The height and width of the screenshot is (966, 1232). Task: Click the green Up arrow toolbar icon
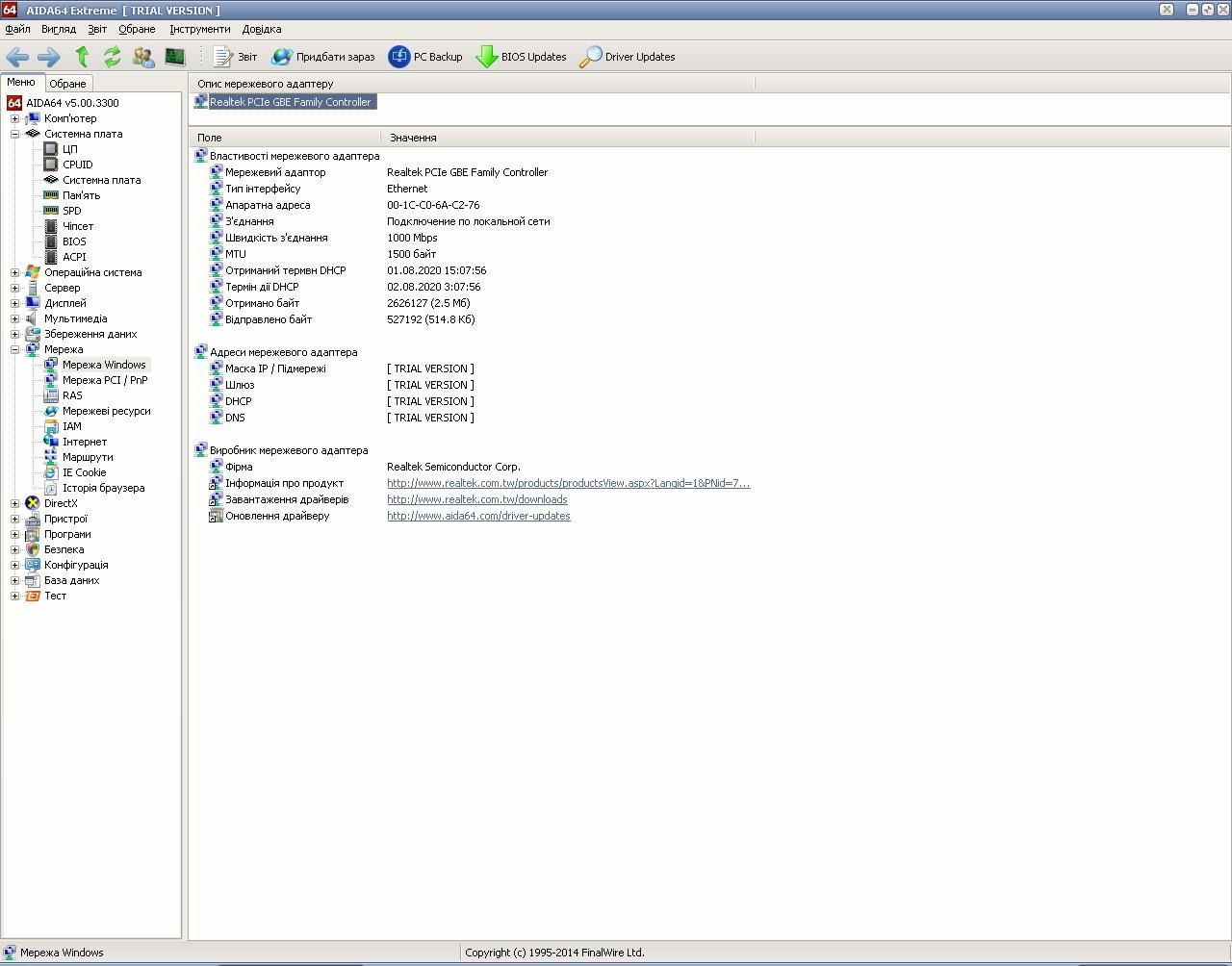click(x=82, y=57)
